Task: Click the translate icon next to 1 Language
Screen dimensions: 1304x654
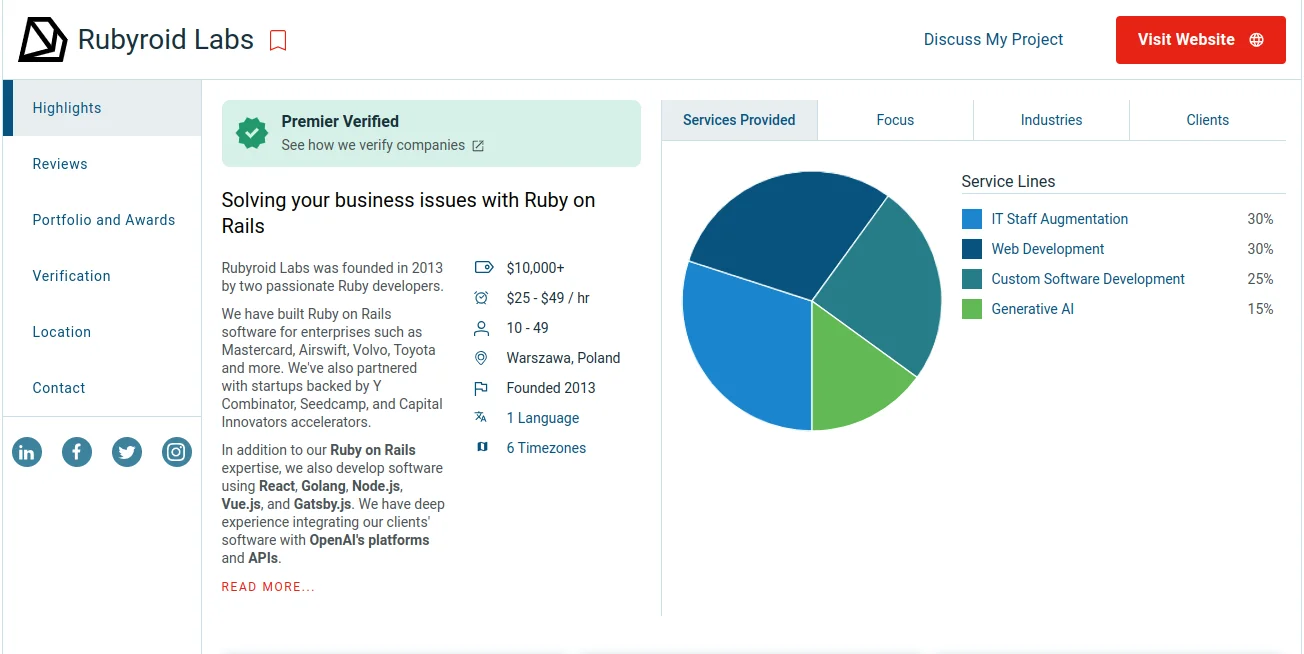Action: click(481, 418)
